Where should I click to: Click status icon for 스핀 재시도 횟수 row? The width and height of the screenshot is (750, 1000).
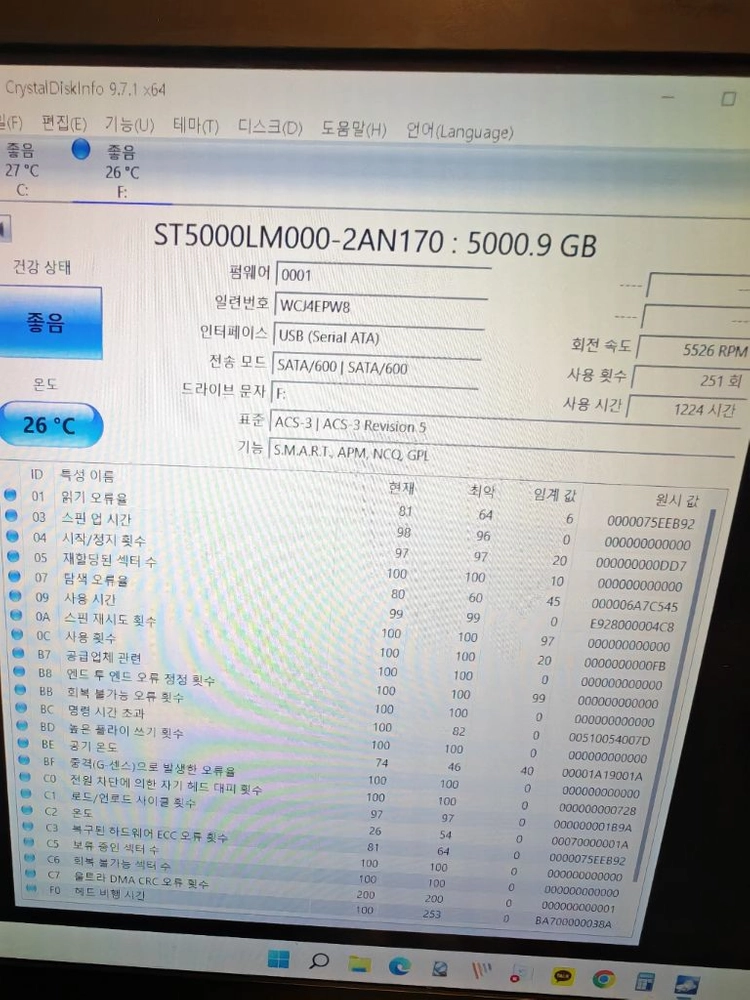[x=17, y=615]
